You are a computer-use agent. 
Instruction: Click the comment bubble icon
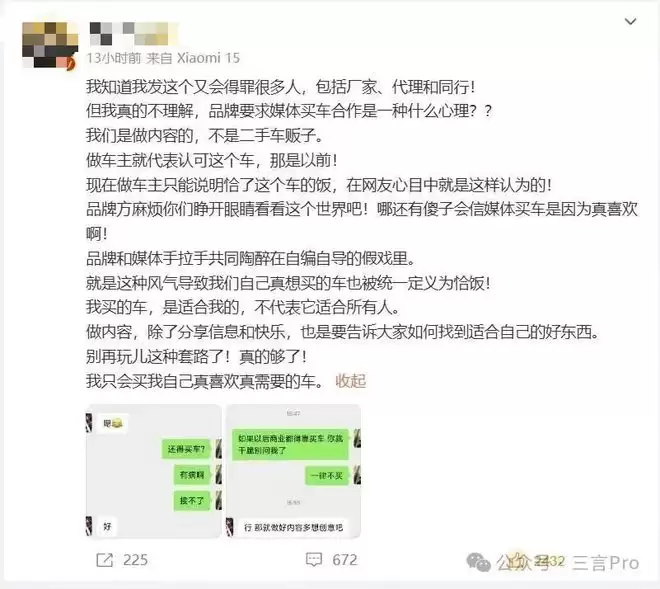point(314,560)
